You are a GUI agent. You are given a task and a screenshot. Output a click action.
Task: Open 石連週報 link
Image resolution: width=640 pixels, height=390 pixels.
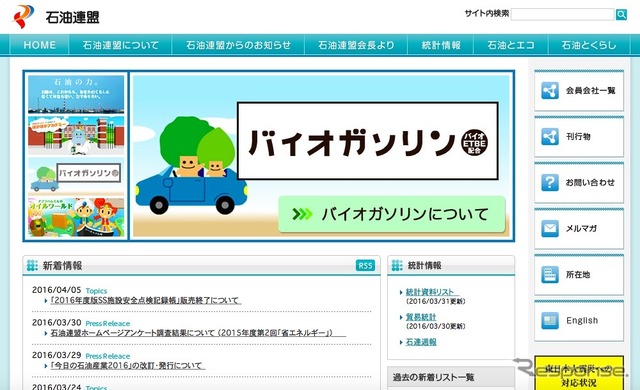tap(421, 342)
